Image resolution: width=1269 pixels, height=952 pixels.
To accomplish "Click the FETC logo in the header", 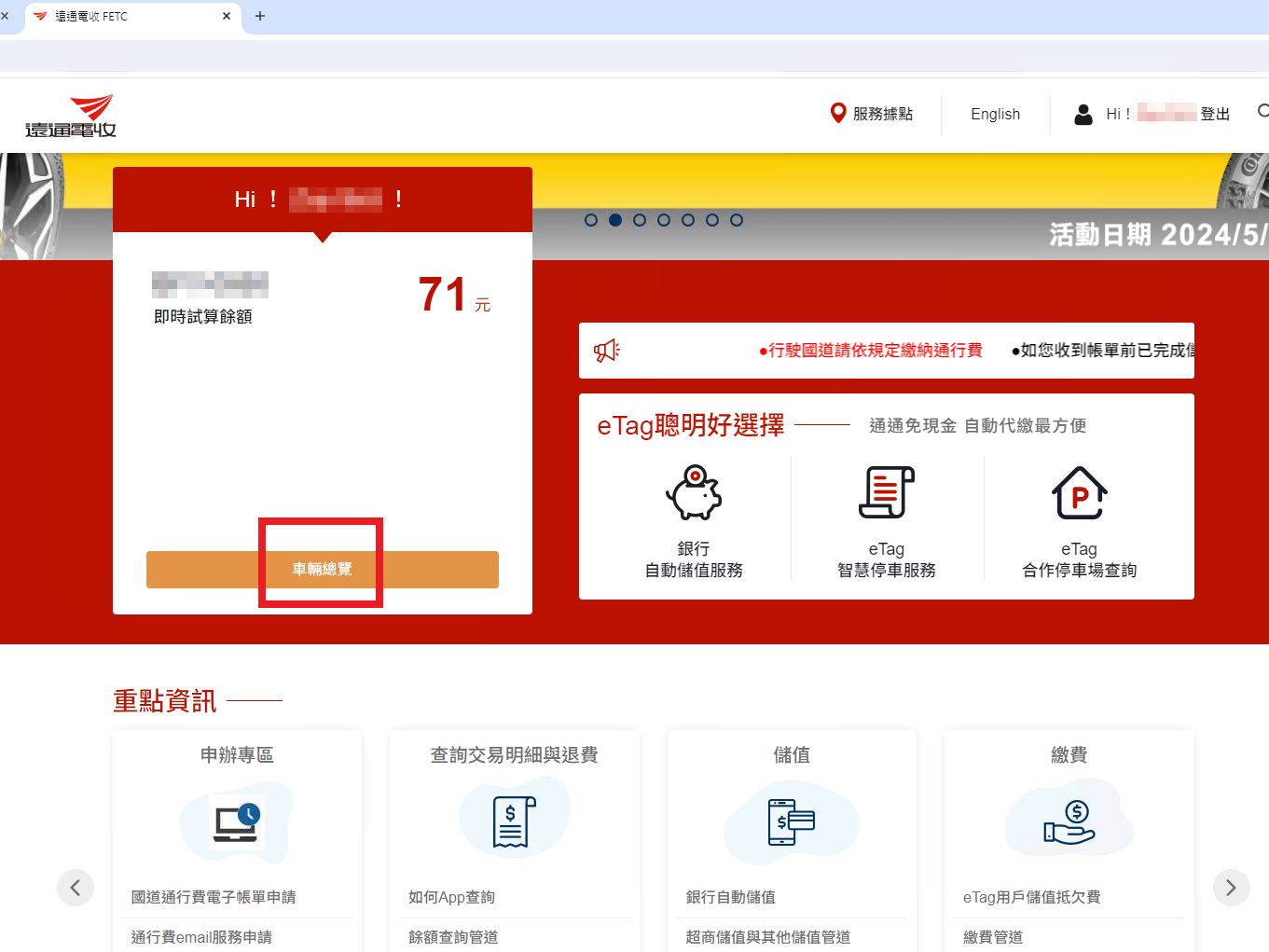I will [71, 116].
